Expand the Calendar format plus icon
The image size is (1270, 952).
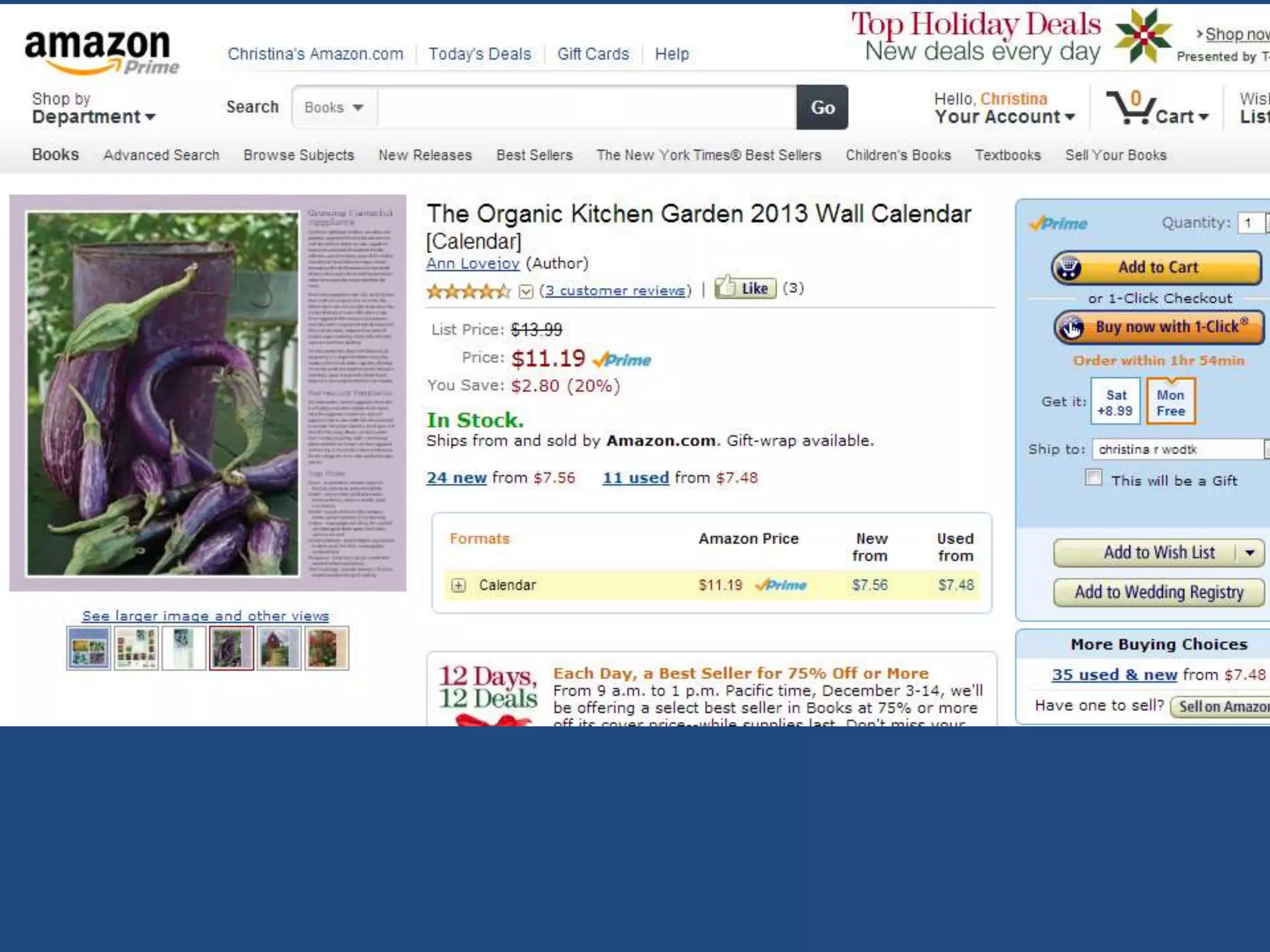(458, 585)
